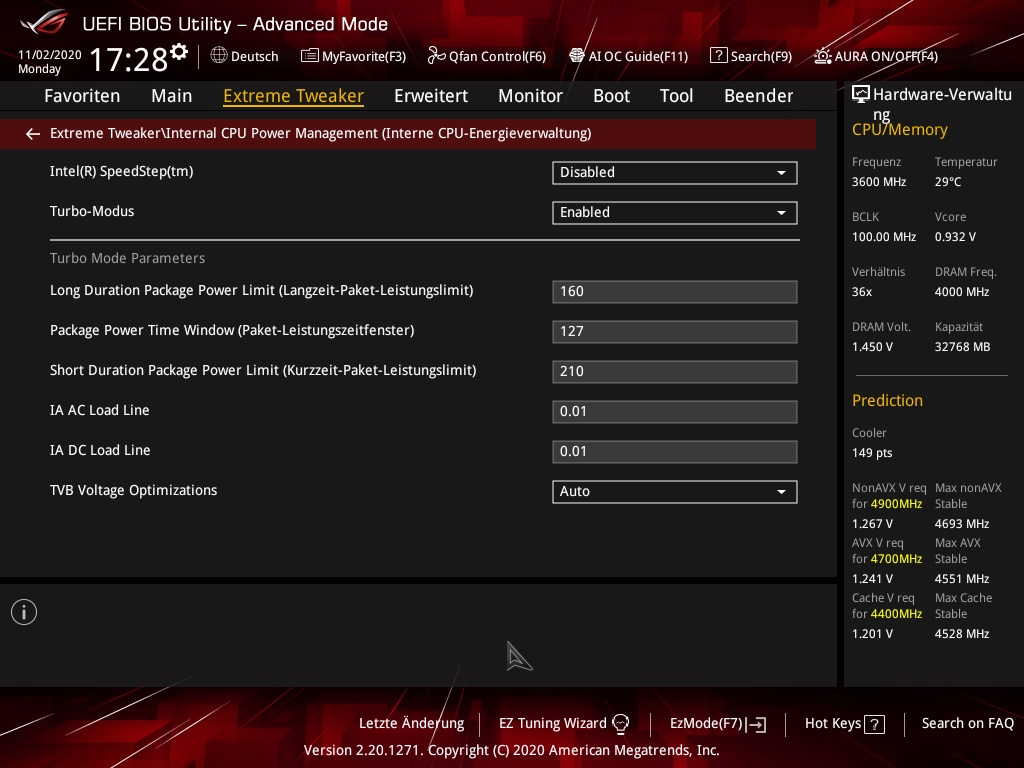Screen dimensions: 1024x768
Task: Open Intel SpeedStep Disabled dropdown
Action: point(675,172)
